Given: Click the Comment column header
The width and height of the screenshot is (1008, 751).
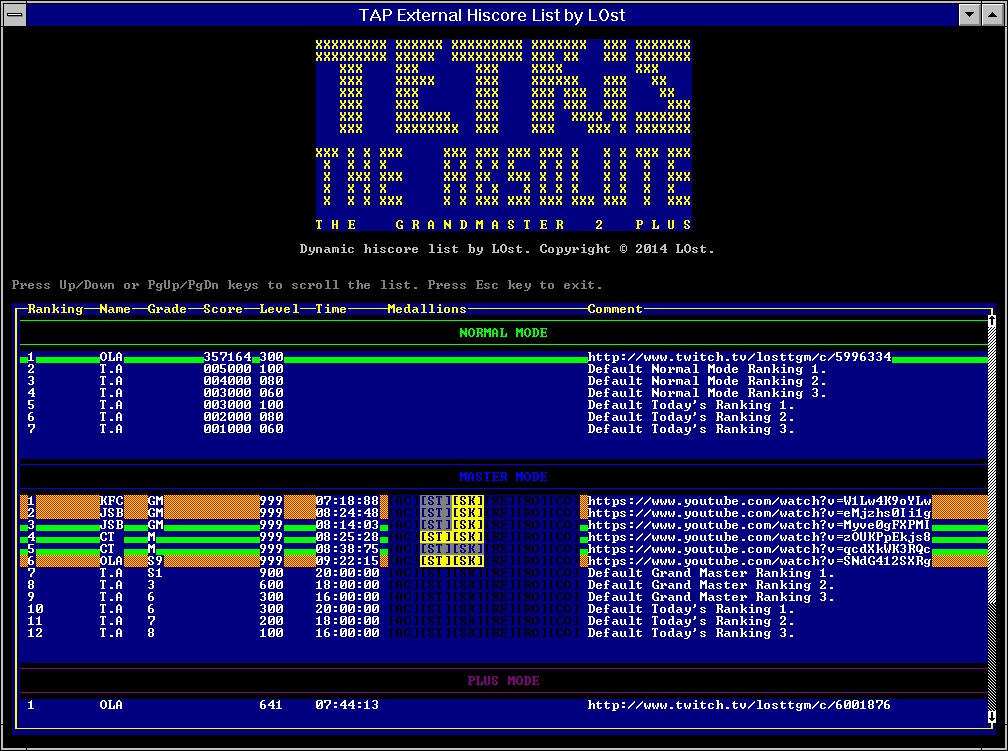Looking at the screenshot, I should pyautogui.click(x=615, y=309).
